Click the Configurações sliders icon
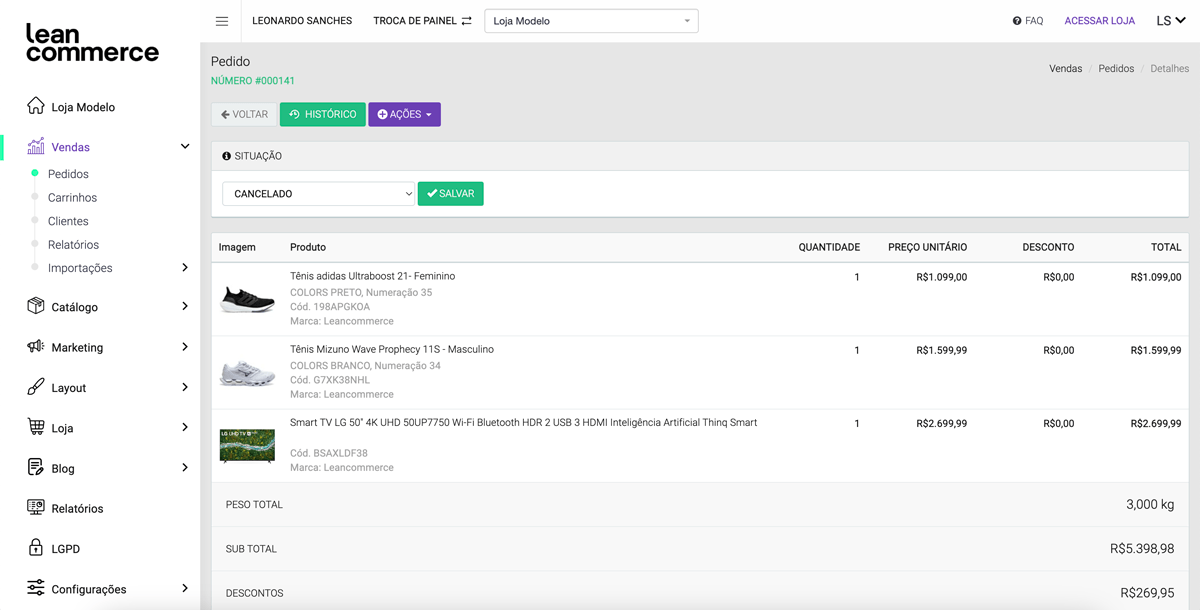1200x610 pixels. click(36, 588)
